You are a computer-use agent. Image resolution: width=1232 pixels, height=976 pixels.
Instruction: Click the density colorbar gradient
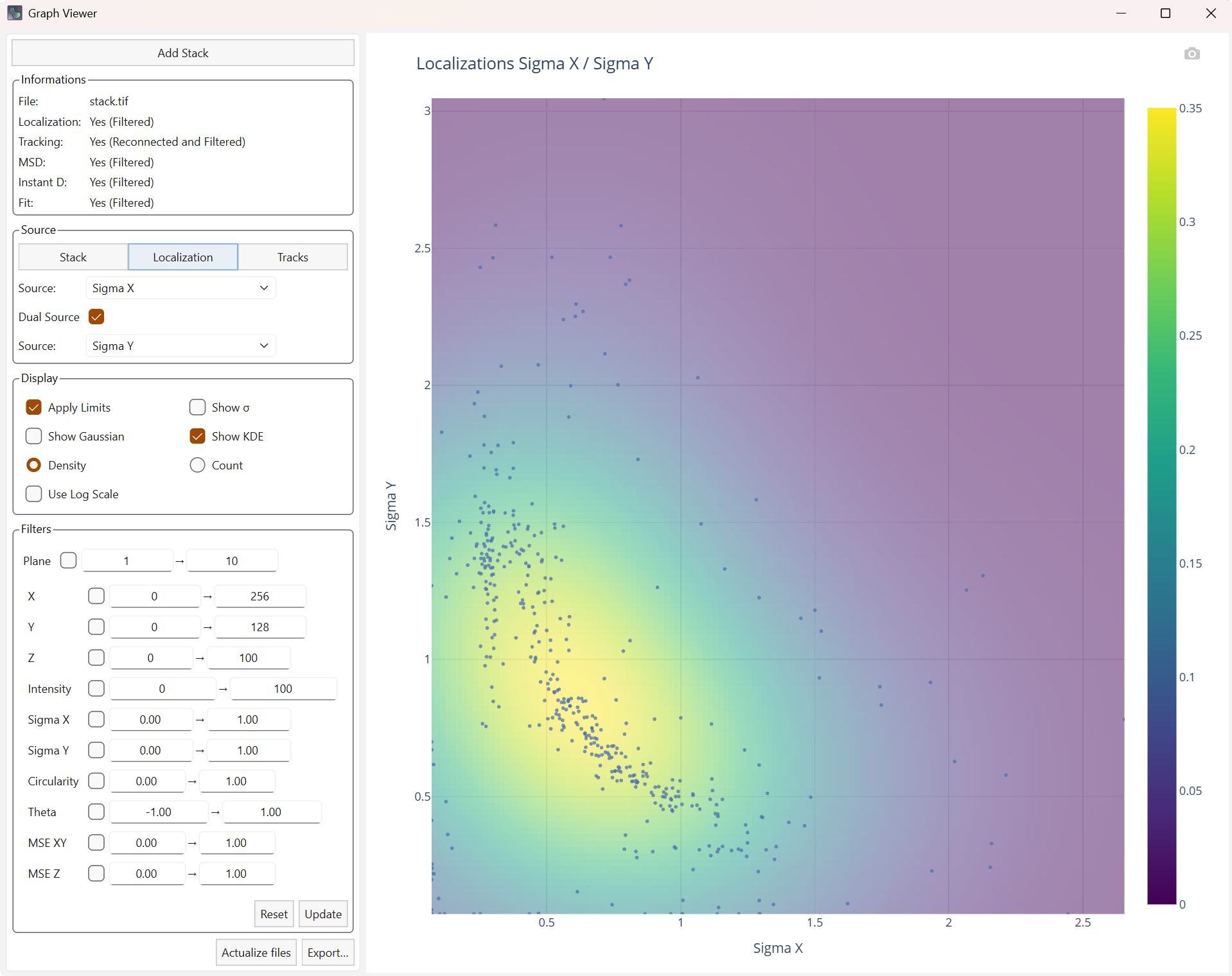[x=1161, y=506]
